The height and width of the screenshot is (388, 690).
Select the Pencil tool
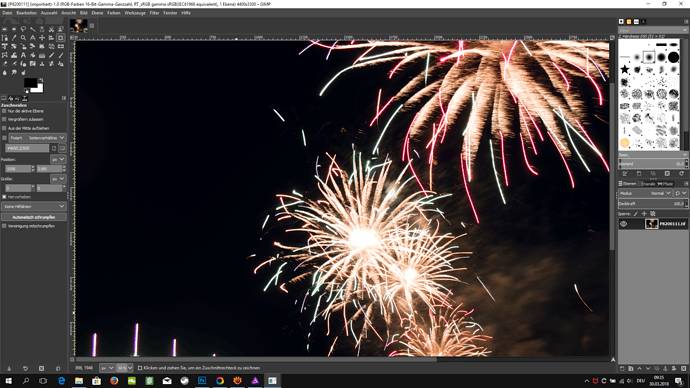point(51,55)
